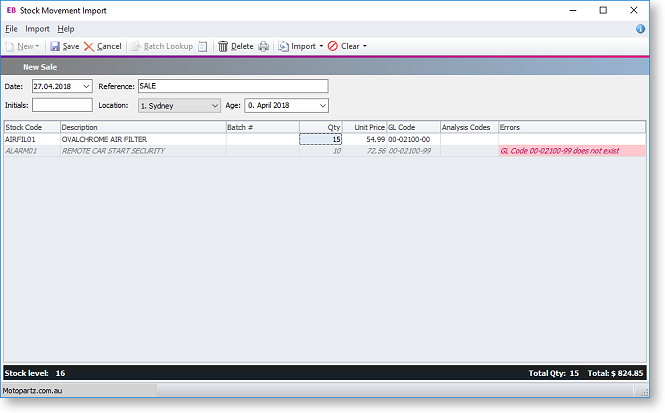Click the Save button label
Image resolution: width=665 pixels, height=413 pixels.
(x=71, y=46)
